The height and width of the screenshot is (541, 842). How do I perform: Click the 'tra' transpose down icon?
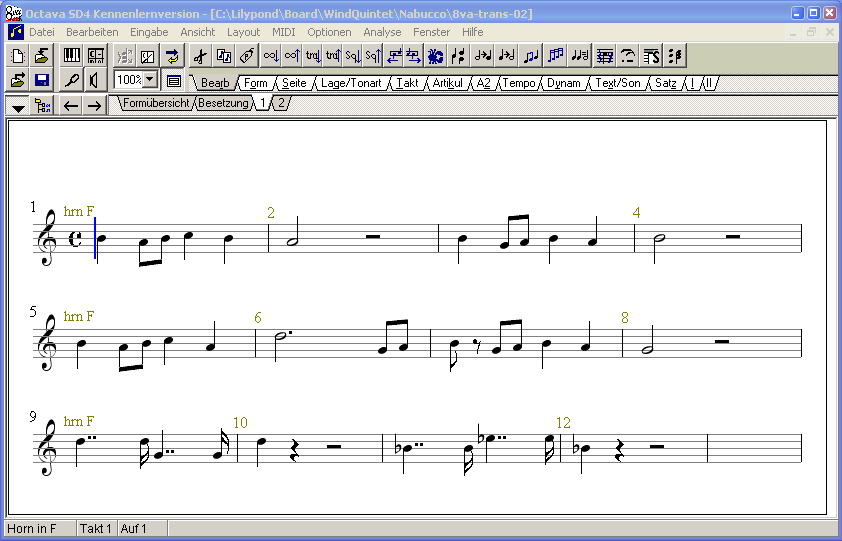pos(313,56)
